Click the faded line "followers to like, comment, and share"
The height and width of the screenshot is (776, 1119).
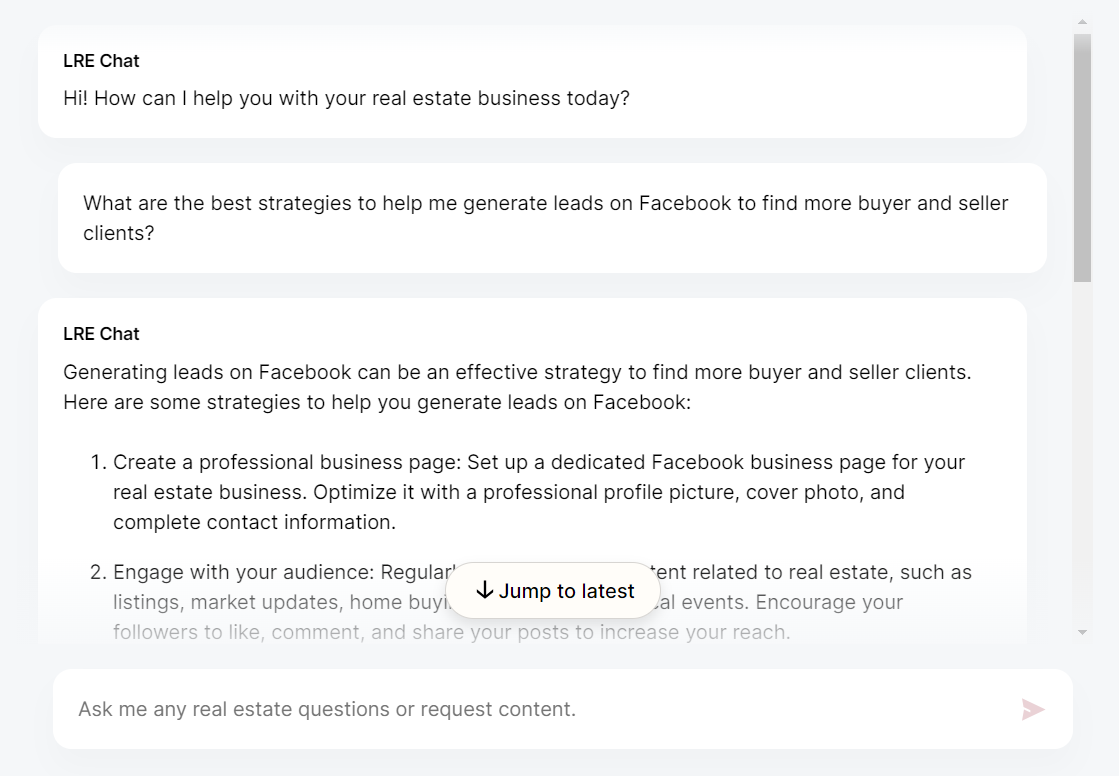[451, 632]
